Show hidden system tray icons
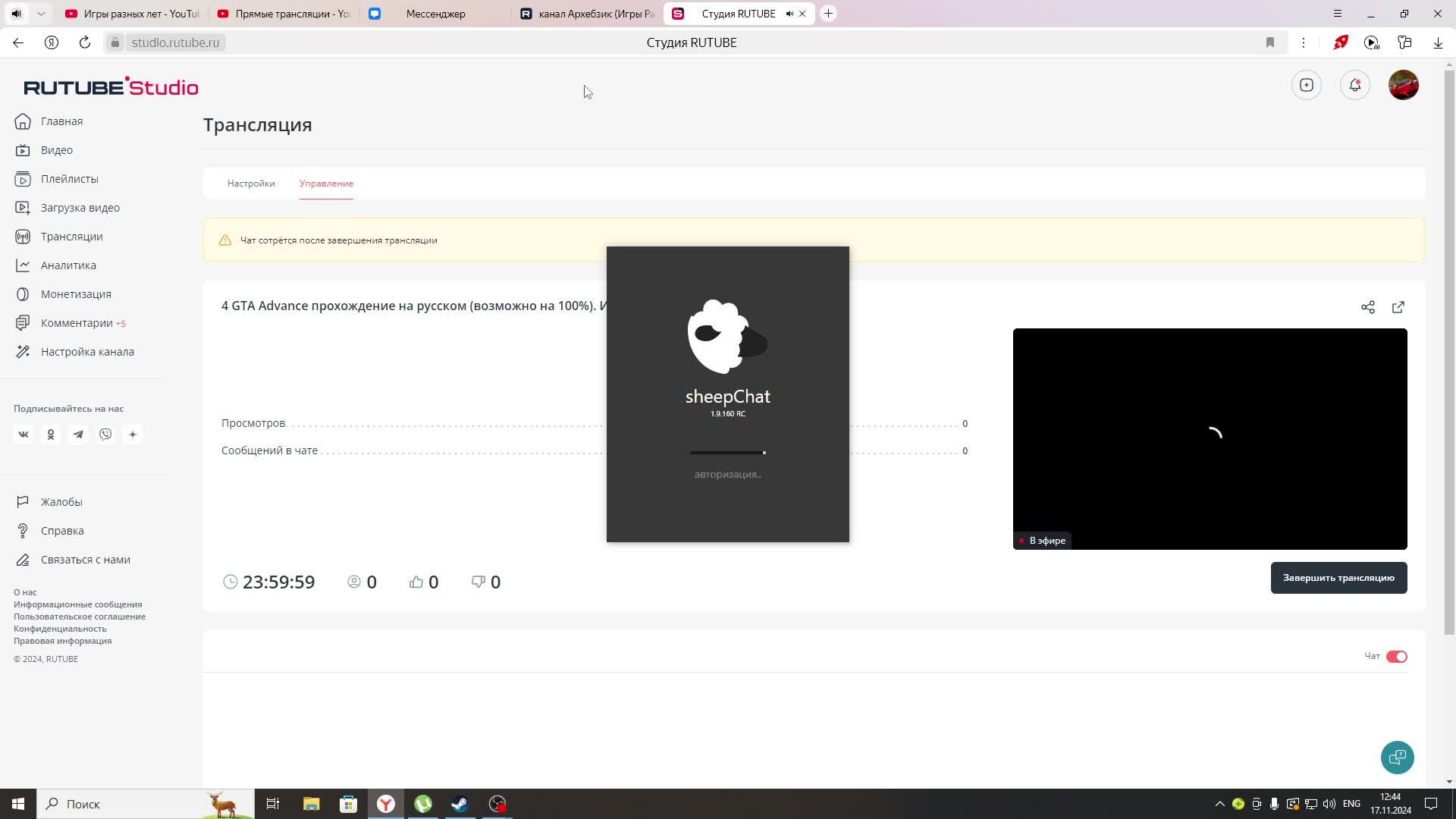This screenshot has width=1456, height=819. click(1219, 804)
